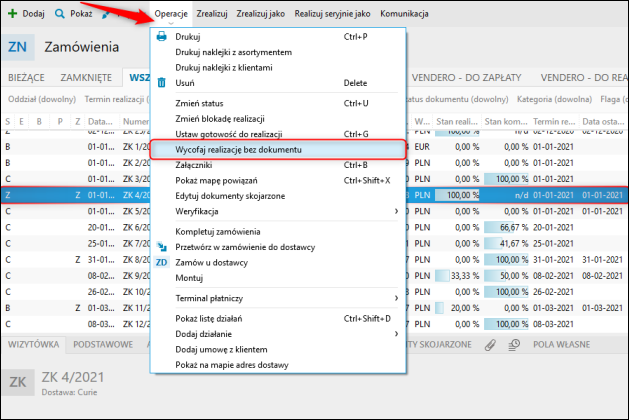Select the ZK 1 order row
Image resolution: width=629 pixels, height=420 pixels.
314,147
